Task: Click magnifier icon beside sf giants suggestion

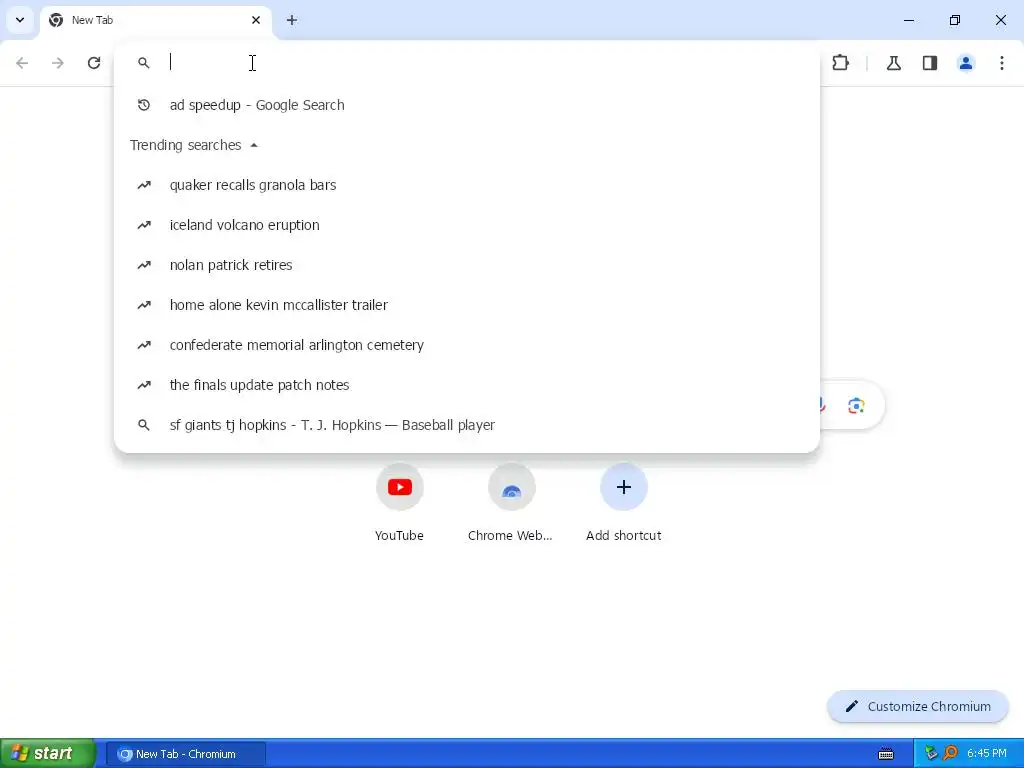Action: pos(144,425)
